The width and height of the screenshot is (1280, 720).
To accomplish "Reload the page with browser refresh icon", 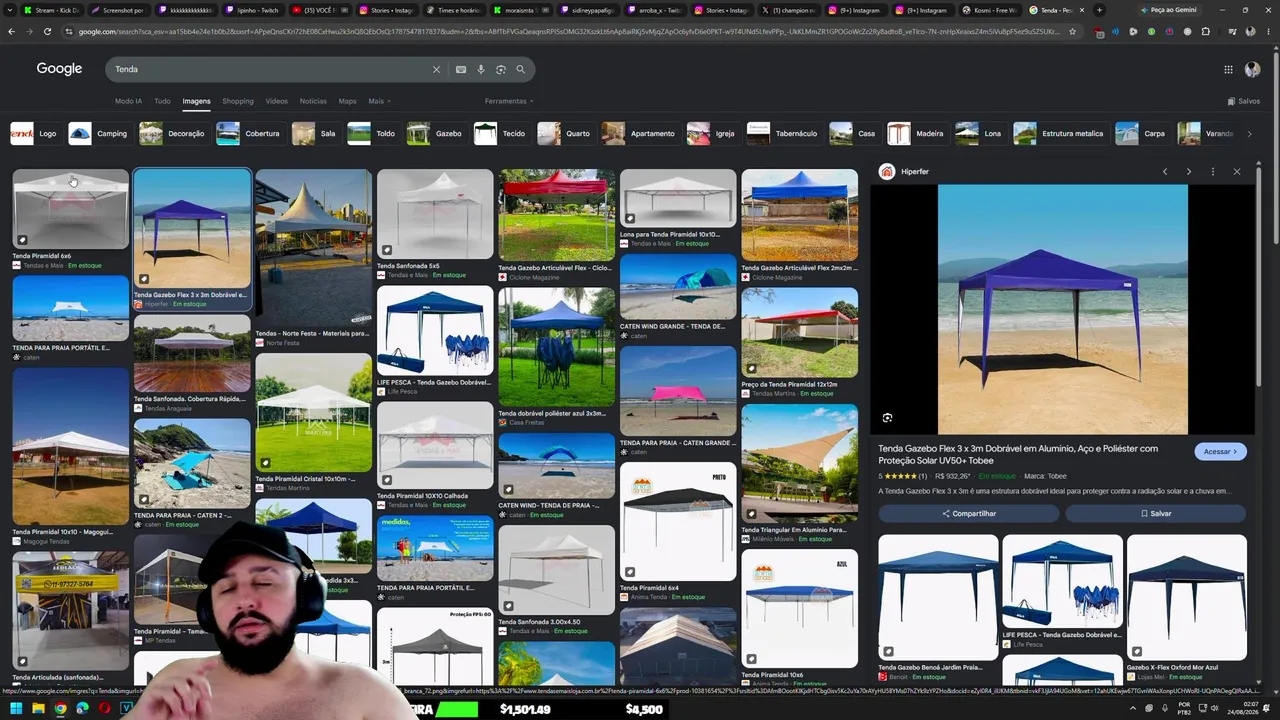I will (47, 31).
